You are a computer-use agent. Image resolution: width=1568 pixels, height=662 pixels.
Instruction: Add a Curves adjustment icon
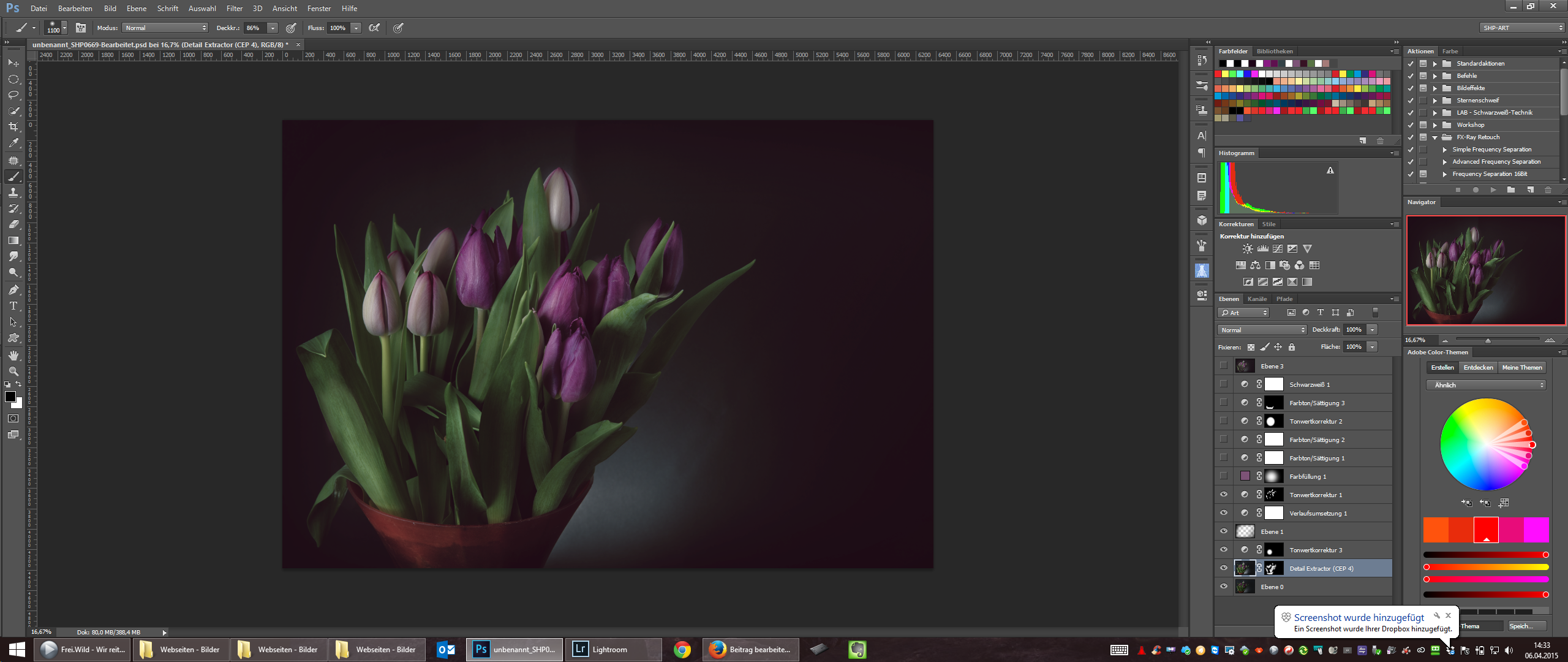(1278, 249)
